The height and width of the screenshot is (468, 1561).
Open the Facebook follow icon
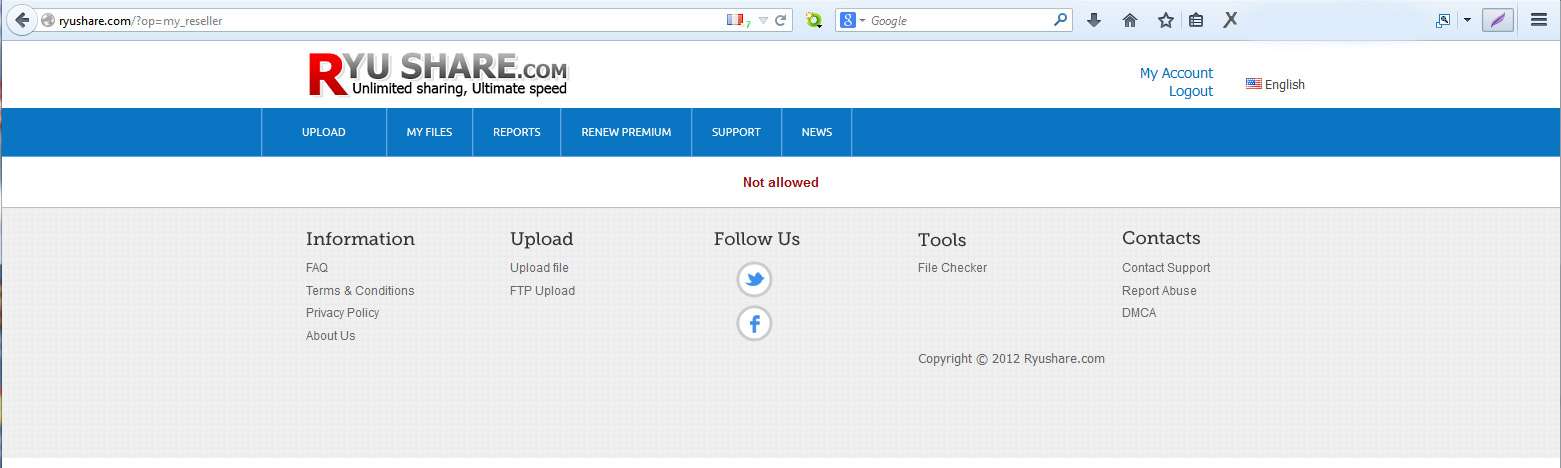755,324
